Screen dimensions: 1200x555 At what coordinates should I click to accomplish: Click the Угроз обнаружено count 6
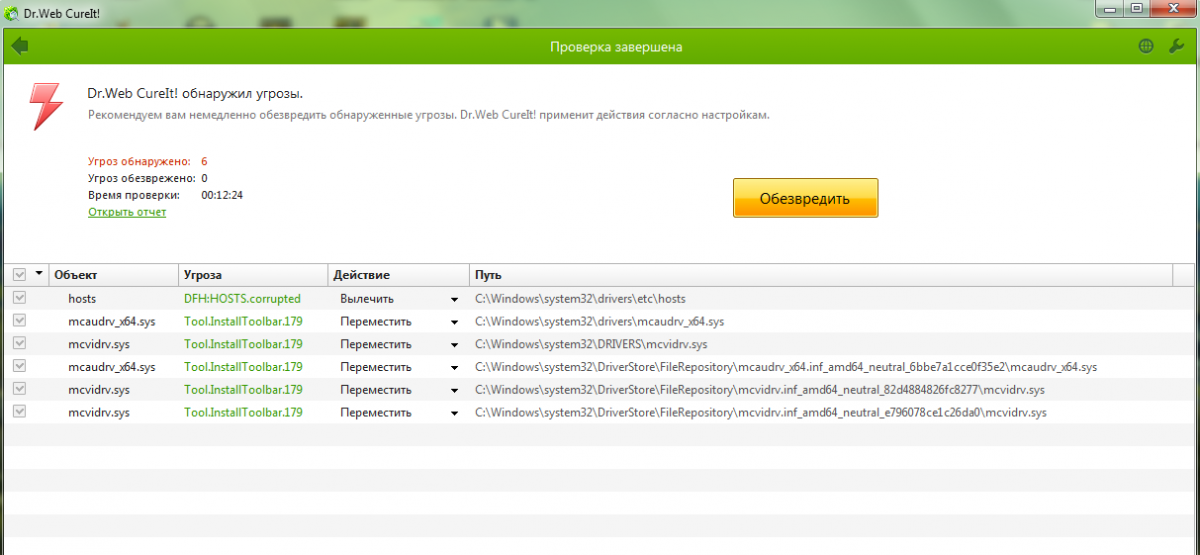204,161
